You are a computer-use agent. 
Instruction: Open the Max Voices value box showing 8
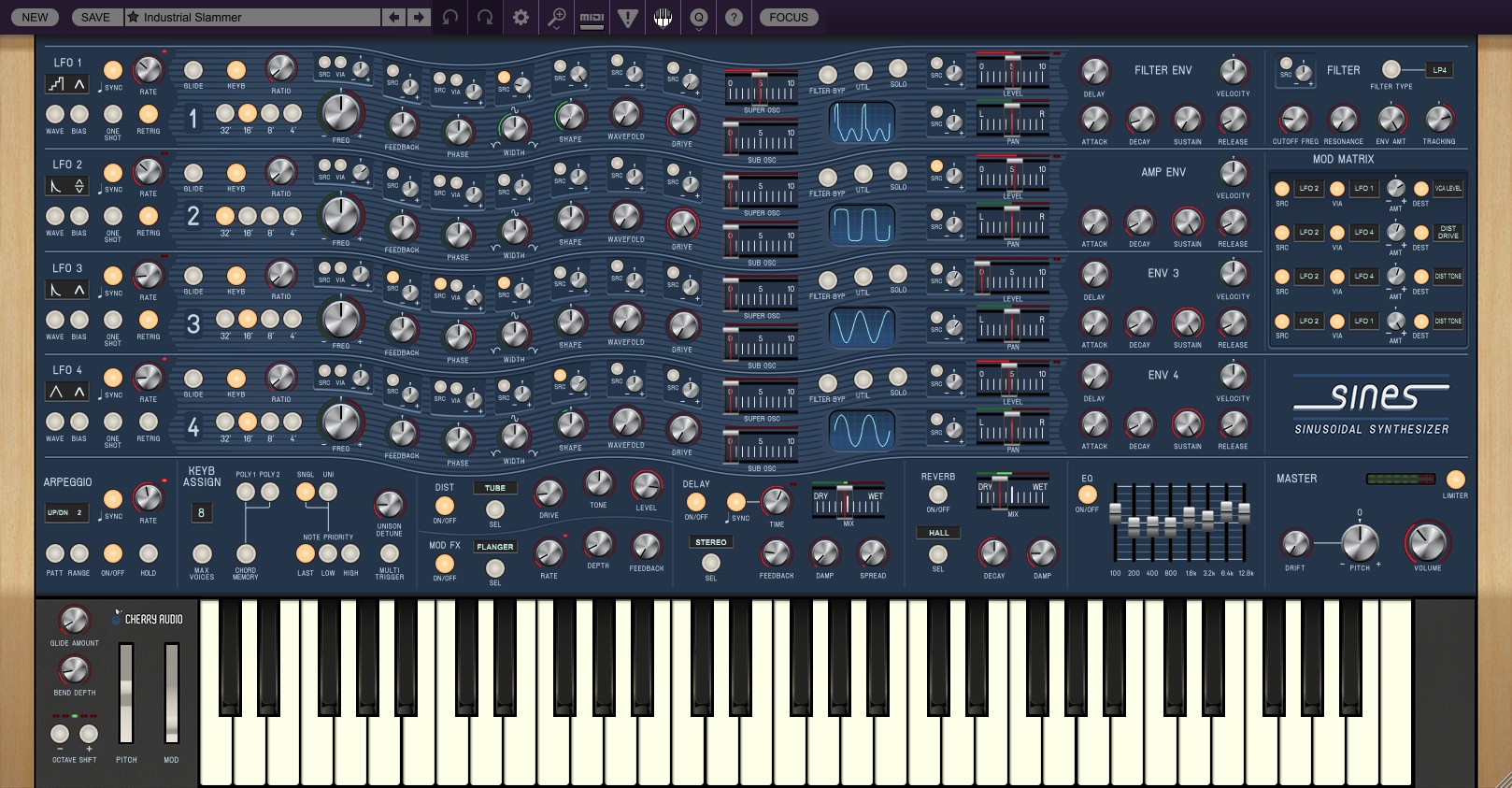tap(201, 512)
